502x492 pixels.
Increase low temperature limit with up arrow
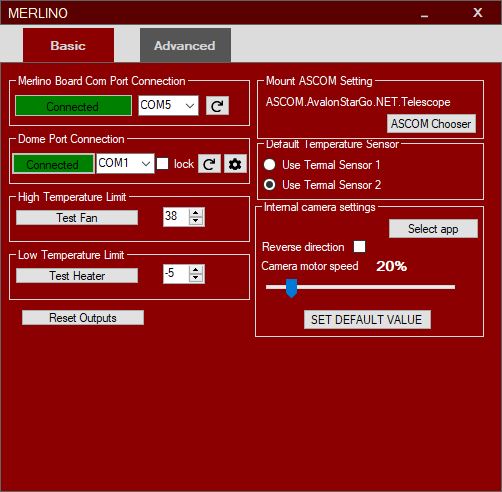pyautogui.click(x=196, y=270)
